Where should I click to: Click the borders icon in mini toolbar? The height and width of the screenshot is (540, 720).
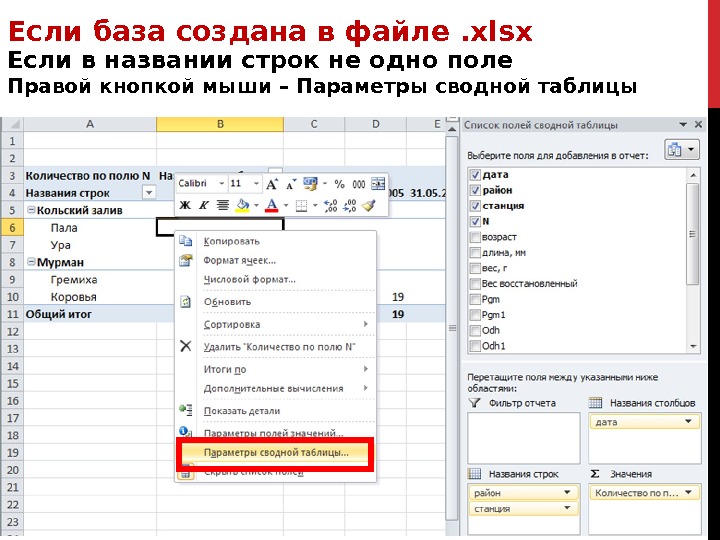tap(301, 205)
